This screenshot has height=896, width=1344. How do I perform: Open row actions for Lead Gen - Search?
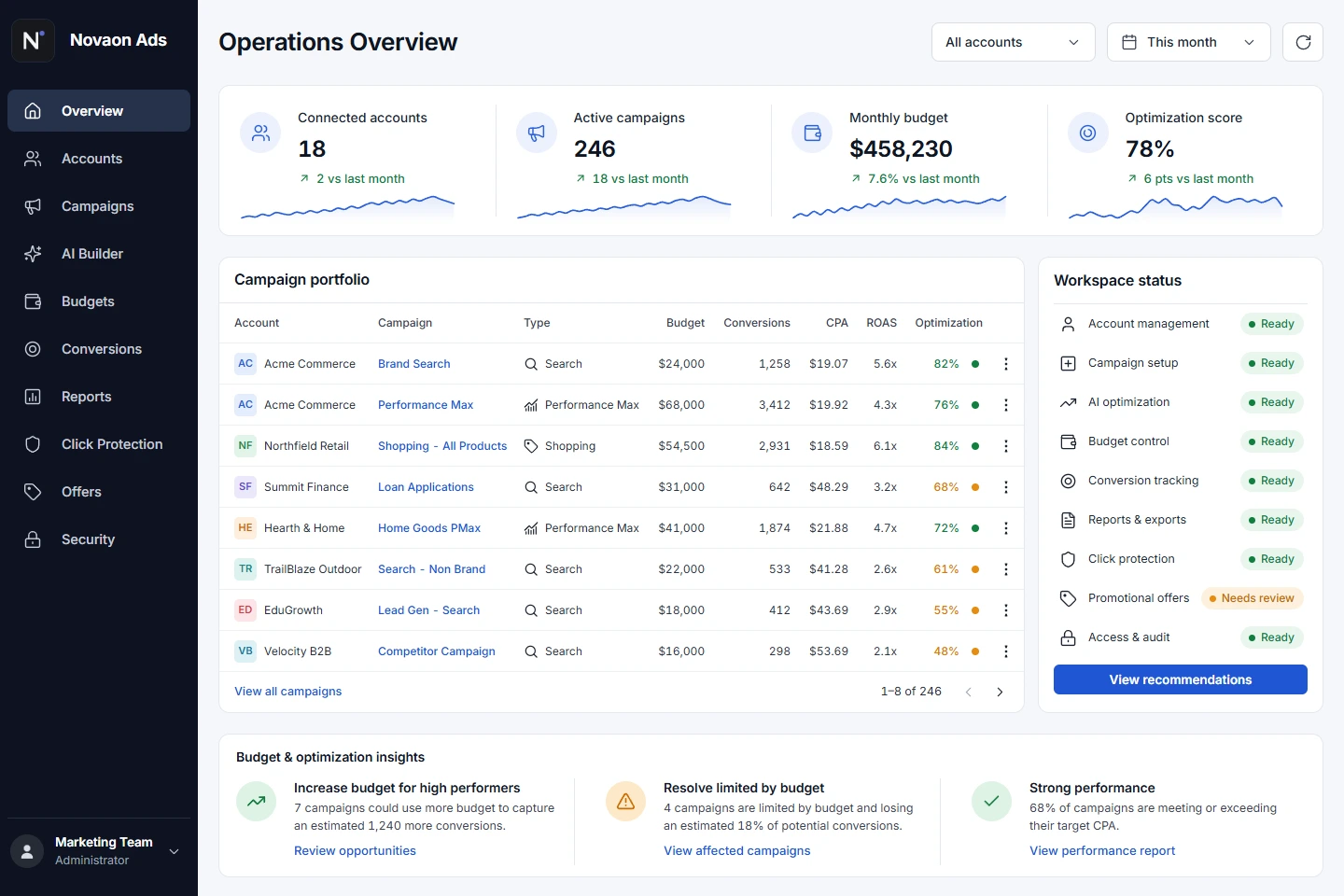point(1006,610)
